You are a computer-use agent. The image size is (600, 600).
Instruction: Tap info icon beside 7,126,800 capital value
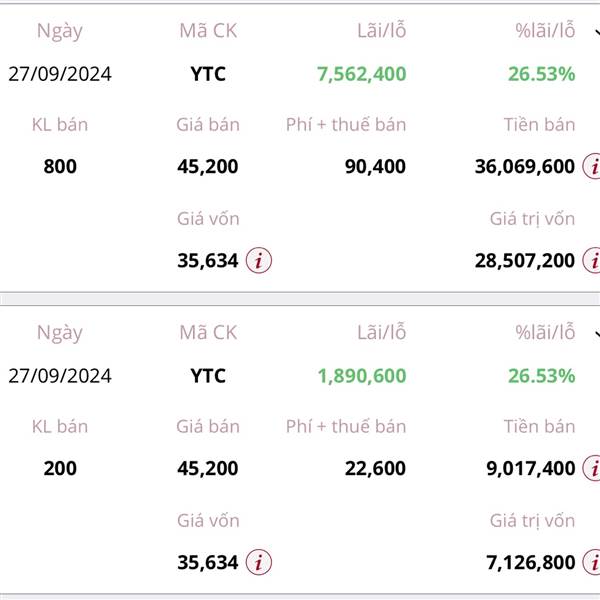coord(592,563)
